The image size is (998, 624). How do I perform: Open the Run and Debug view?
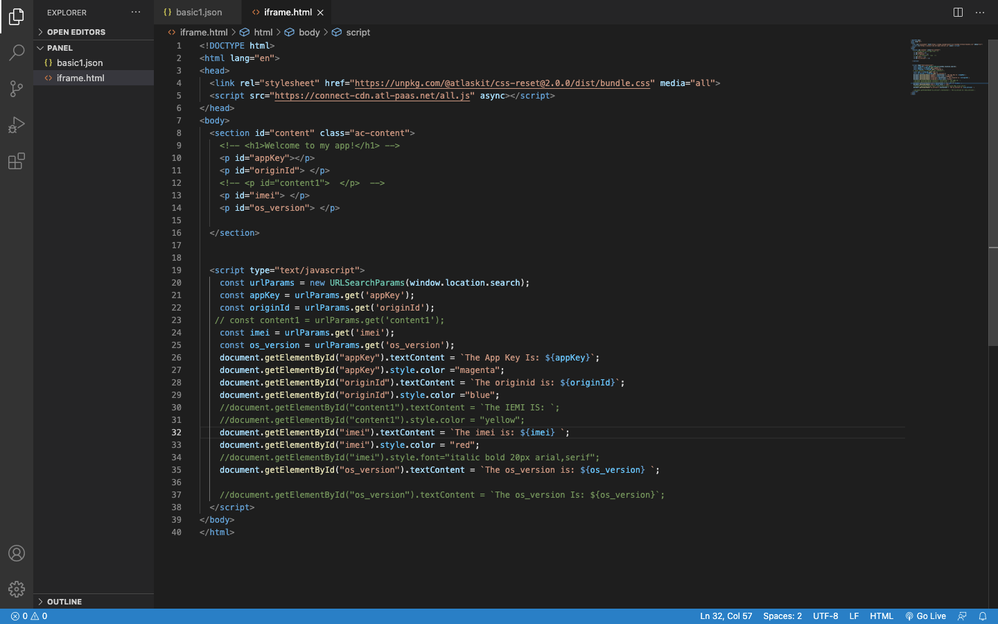click(x=15, y=124)
